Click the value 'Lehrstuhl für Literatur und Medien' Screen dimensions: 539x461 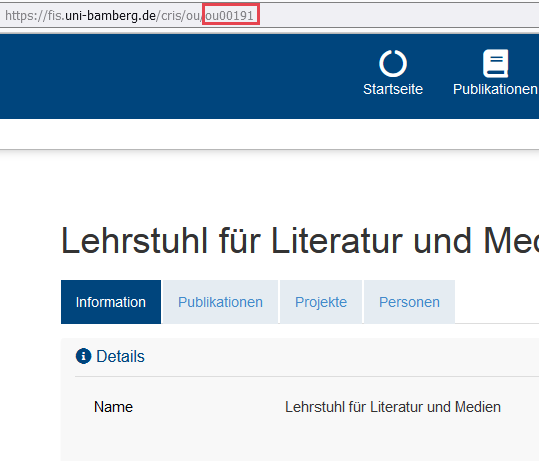(393, 407)
